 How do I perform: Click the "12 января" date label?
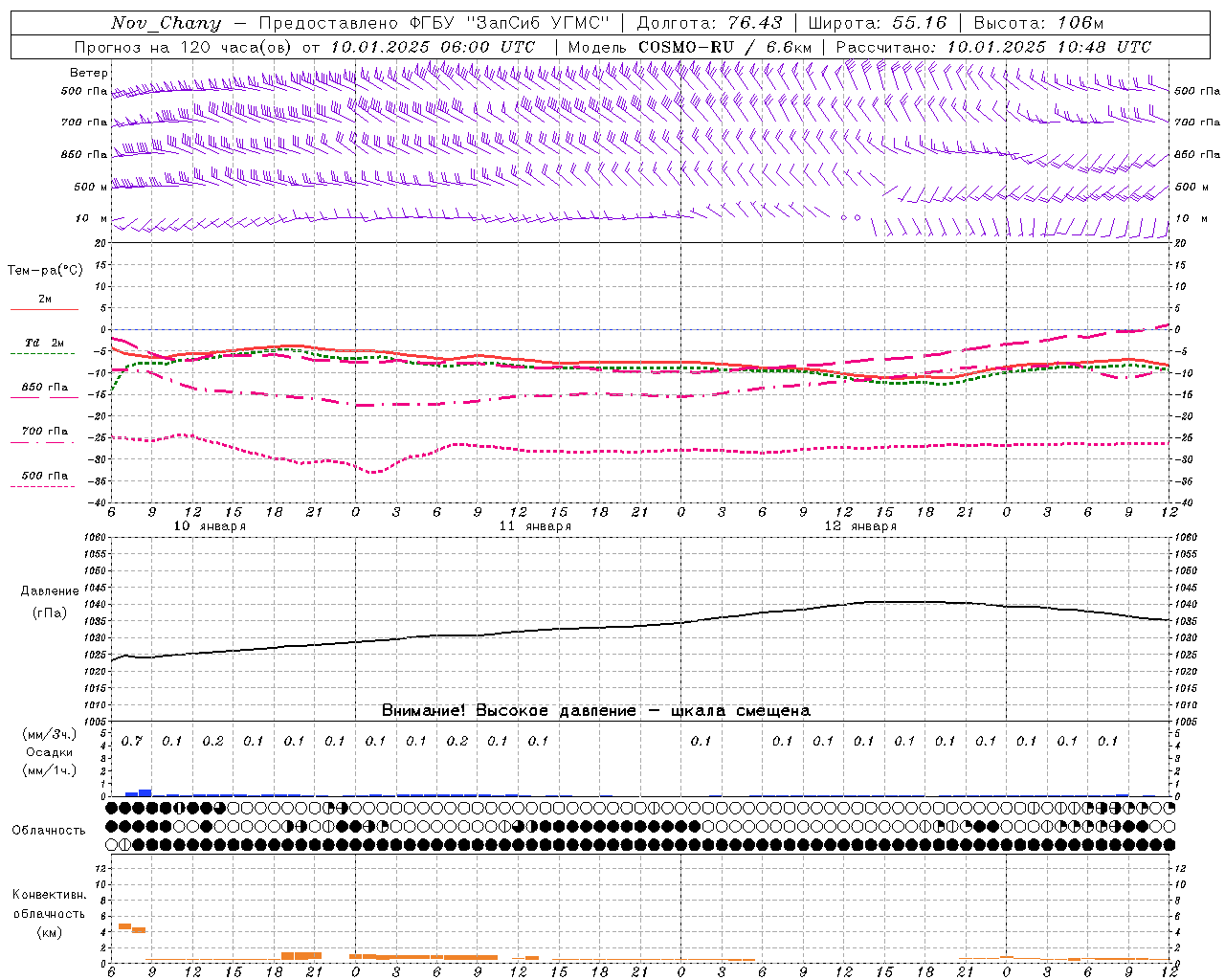click(x=860, y=526)
